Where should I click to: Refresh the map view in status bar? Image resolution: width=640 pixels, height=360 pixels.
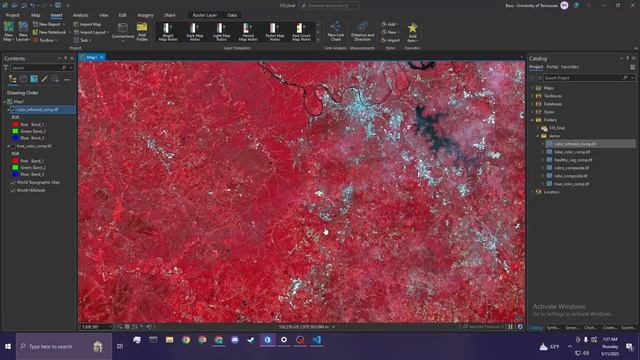click(520, 327)
